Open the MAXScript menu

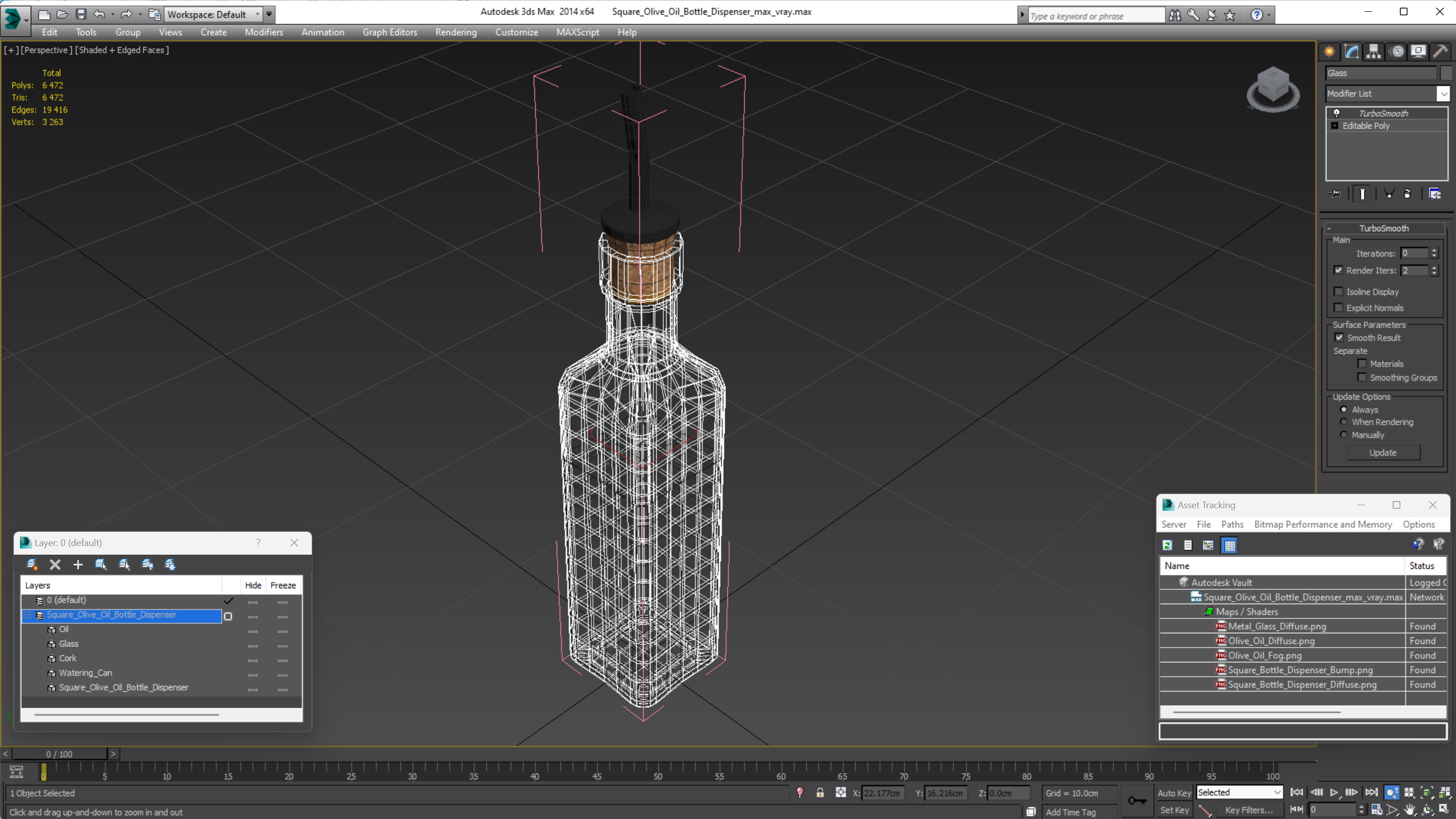577,32
